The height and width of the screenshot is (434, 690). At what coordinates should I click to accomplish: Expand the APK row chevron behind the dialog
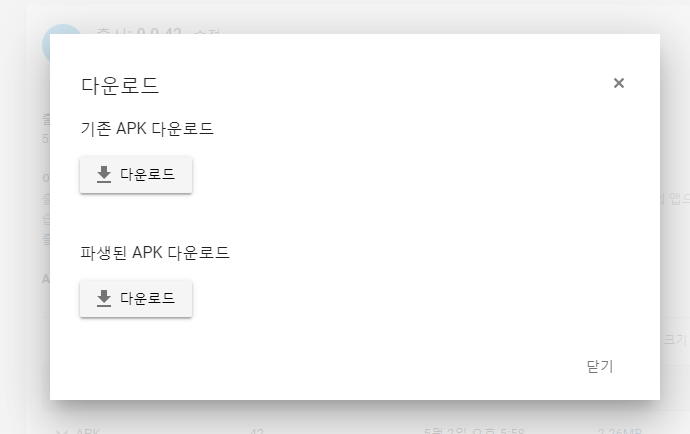(x=62, y=431)
